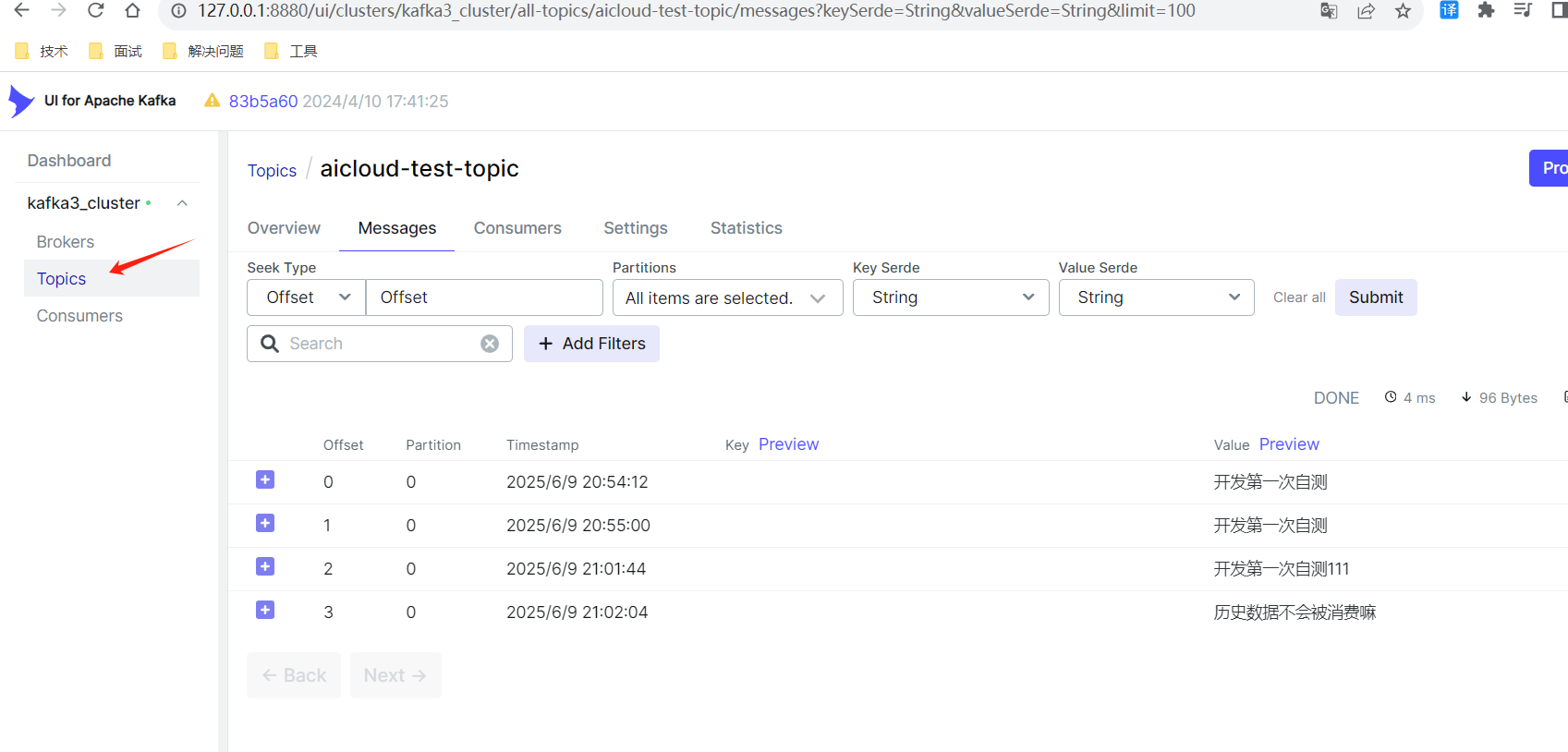Open the Partitions selection dropdown
This screenshot has width=1568, height=752.
[727, 297]
